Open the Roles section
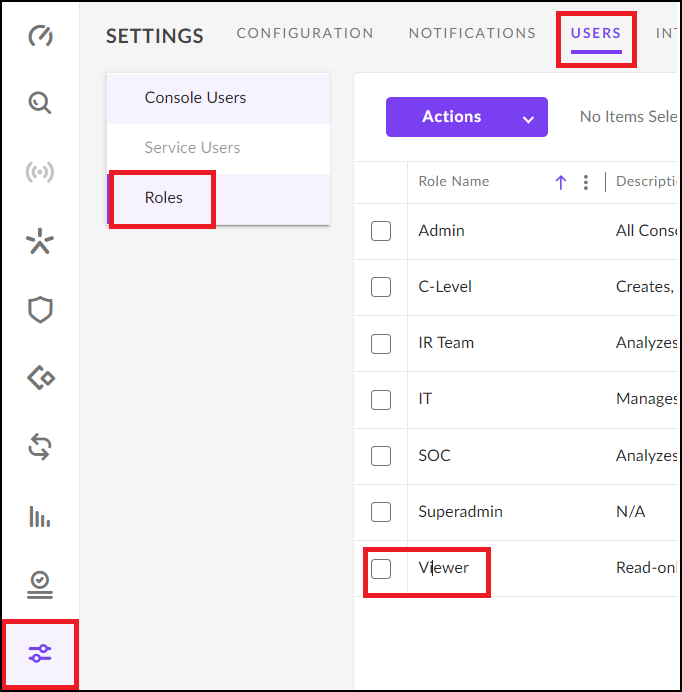Image resolution: width=682 pixels, height=692 pixels. pyautogui.click(x=164, y=198)
